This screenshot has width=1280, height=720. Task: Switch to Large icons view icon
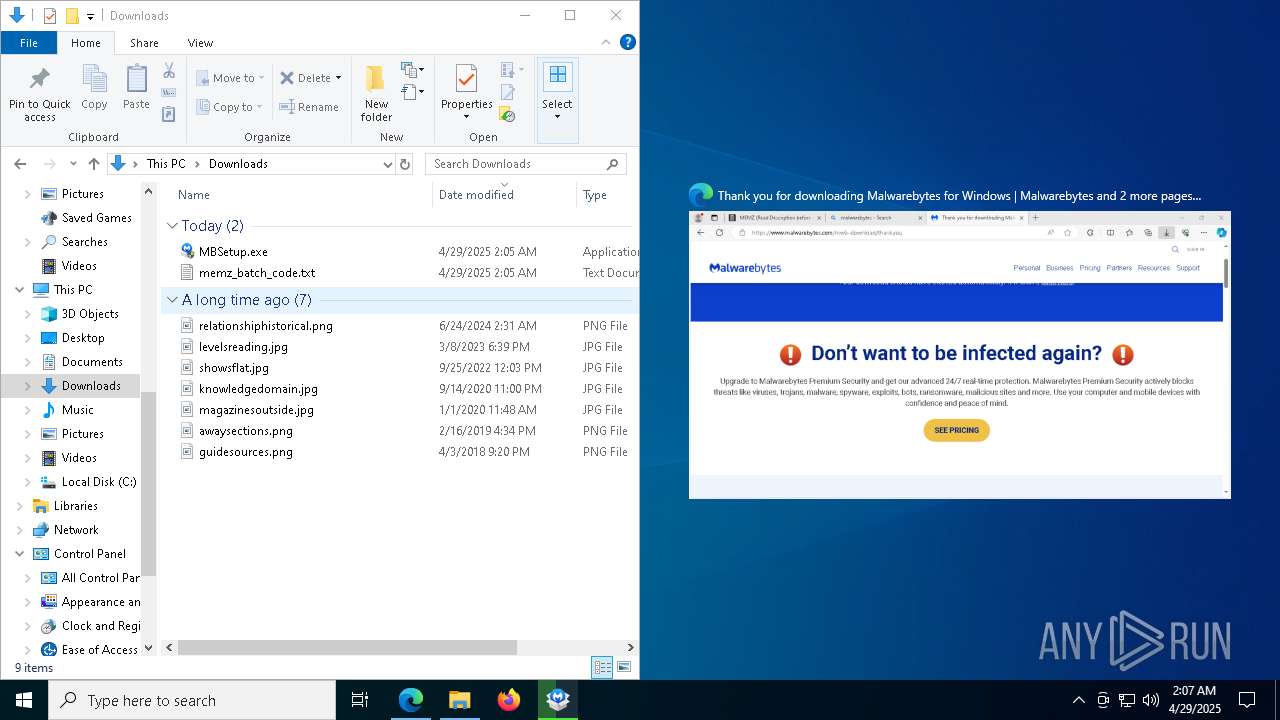(x=624, y=668)
